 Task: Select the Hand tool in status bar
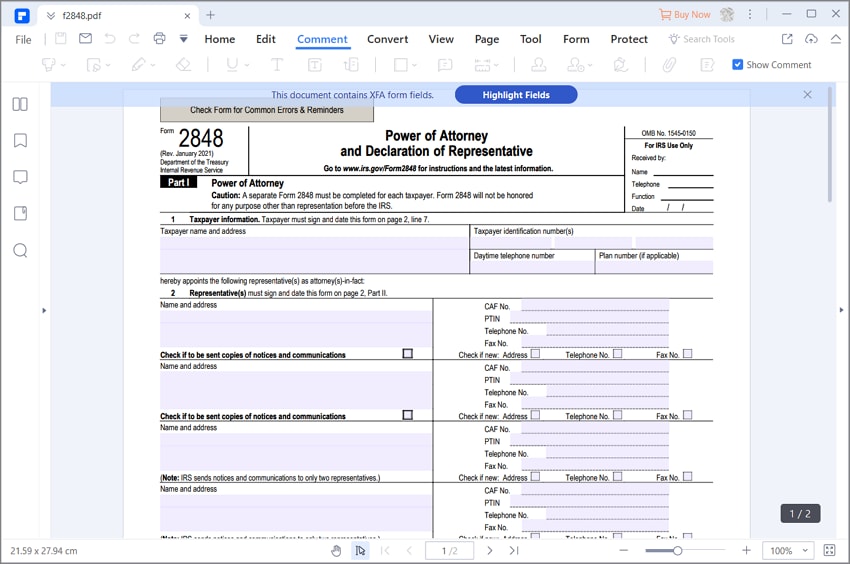(x=336, y=551)
